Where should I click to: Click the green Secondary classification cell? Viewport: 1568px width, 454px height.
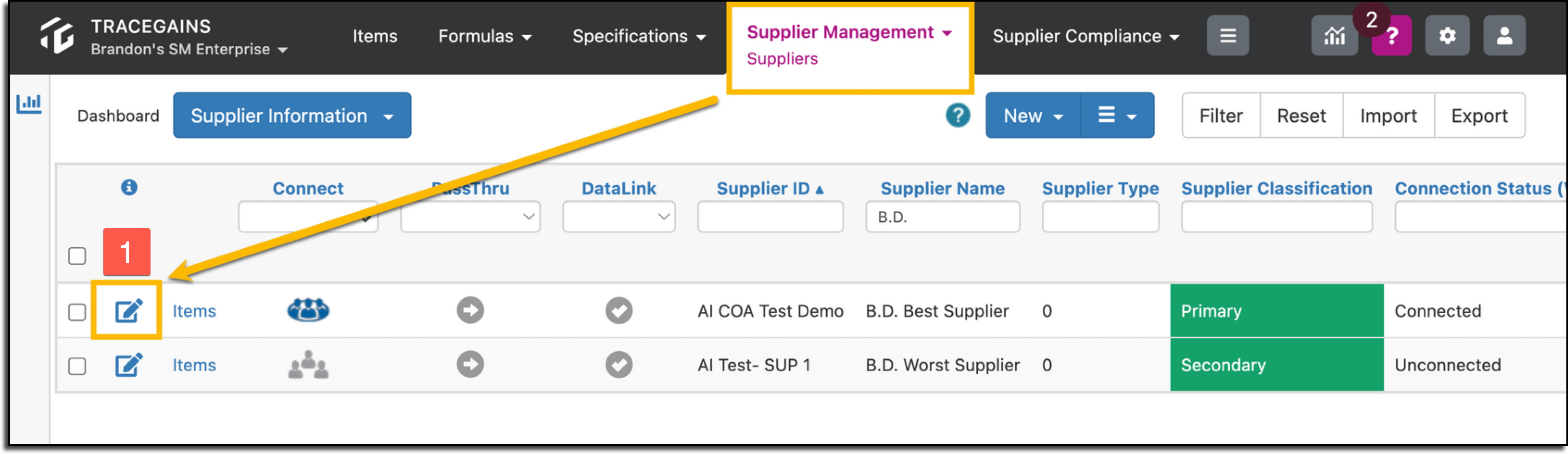pos(1277,364)
